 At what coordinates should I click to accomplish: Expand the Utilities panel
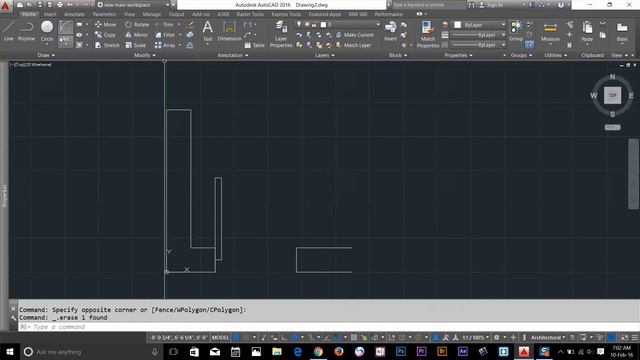[556, 55]
